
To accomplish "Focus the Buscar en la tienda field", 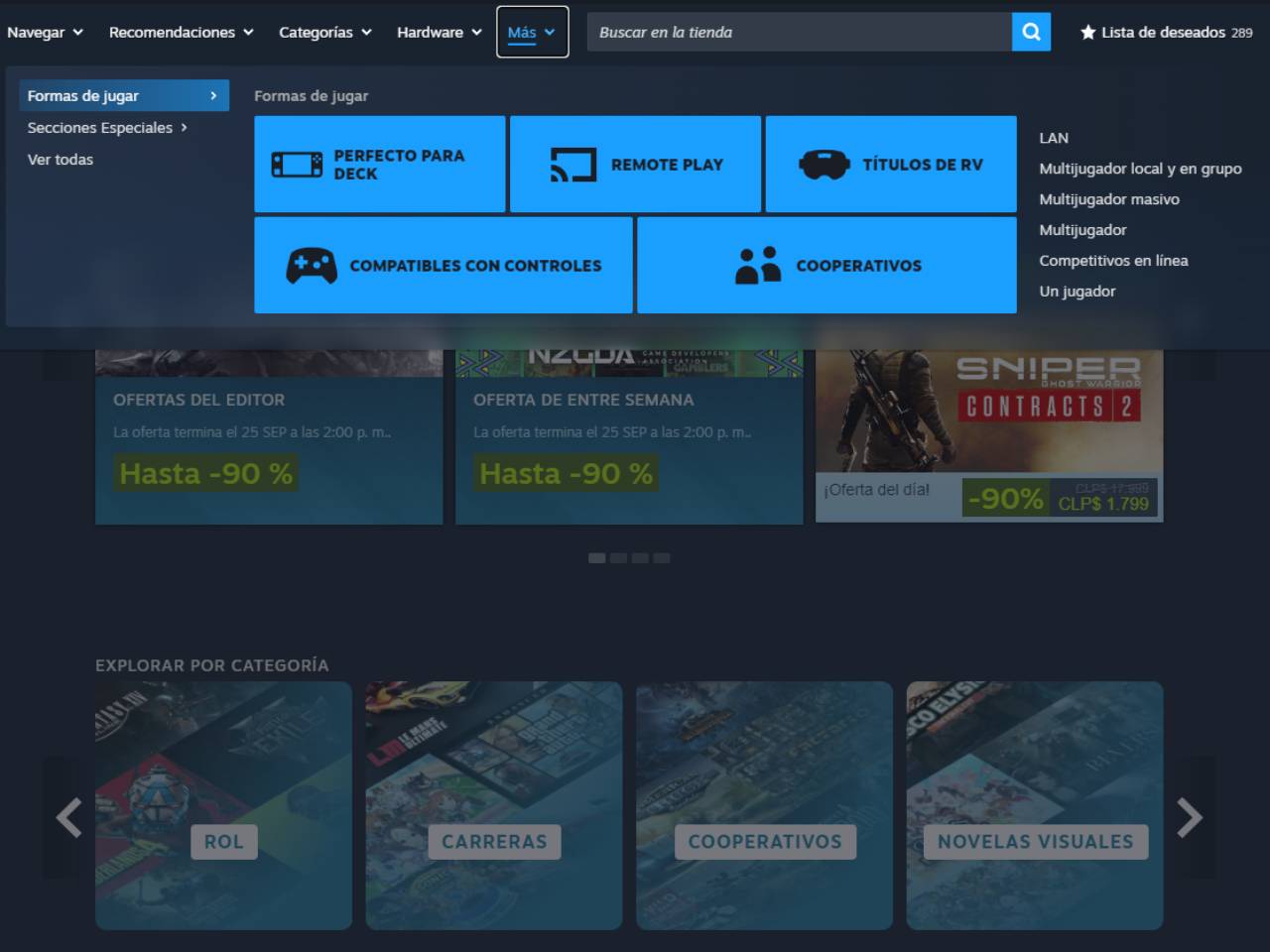I will pos(799,33).
